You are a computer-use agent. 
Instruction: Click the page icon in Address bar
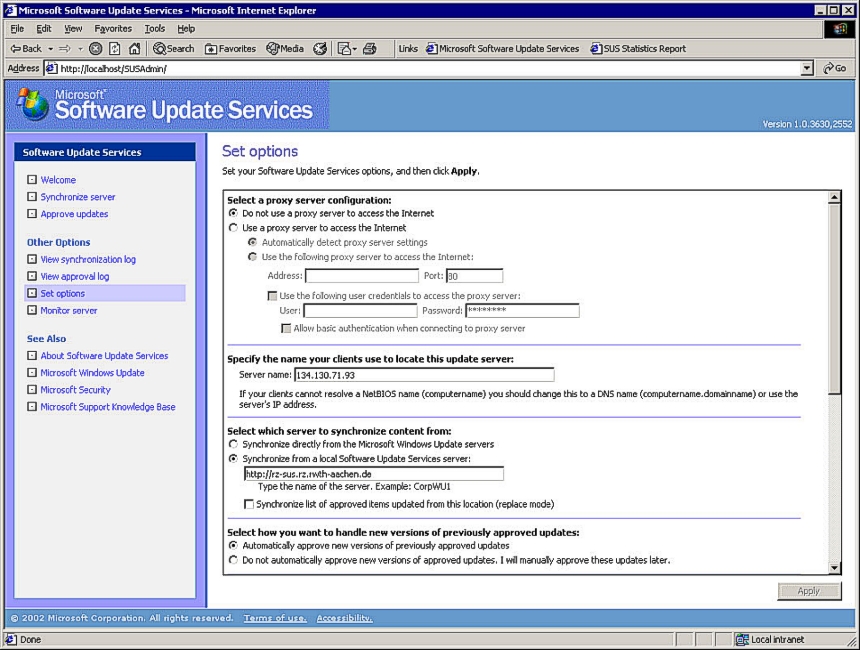point(52,69)
